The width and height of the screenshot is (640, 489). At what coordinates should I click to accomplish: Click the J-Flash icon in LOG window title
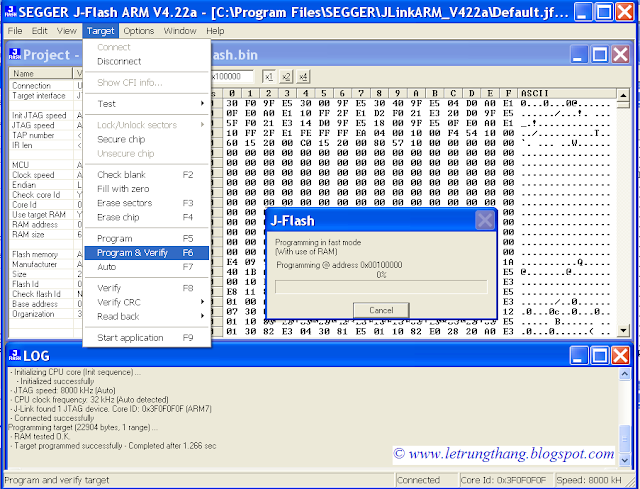pyautogui.click(x=15, y=356)
